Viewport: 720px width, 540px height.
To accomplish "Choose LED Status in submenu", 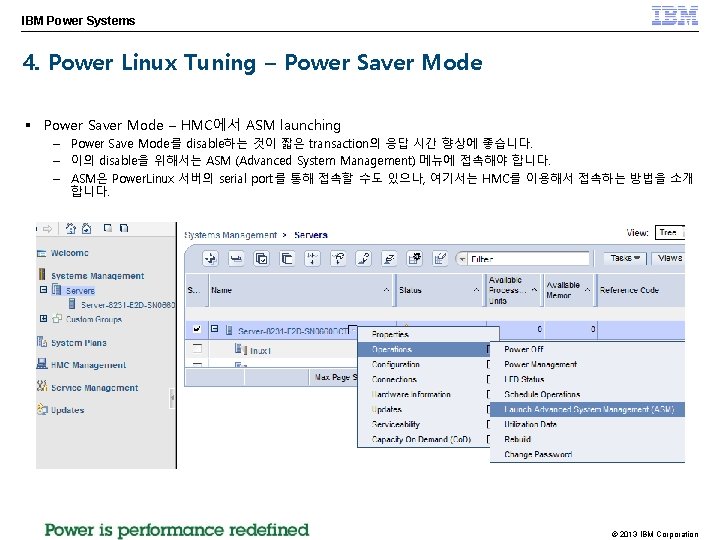I will point(587,380).
